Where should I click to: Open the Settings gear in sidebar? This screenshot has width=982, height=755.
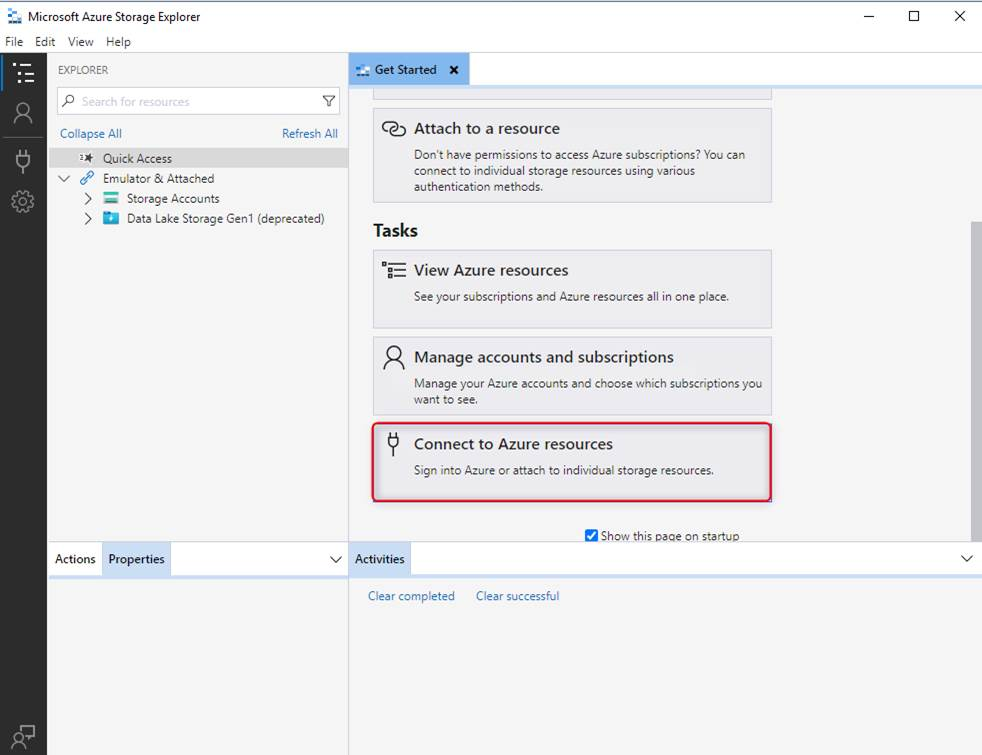[23, 202]
